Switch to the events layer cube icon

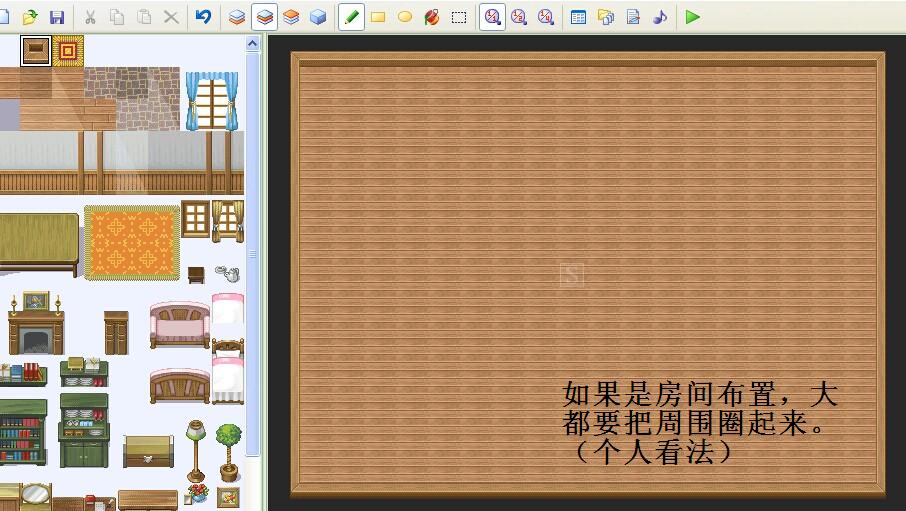coord(318,17)
